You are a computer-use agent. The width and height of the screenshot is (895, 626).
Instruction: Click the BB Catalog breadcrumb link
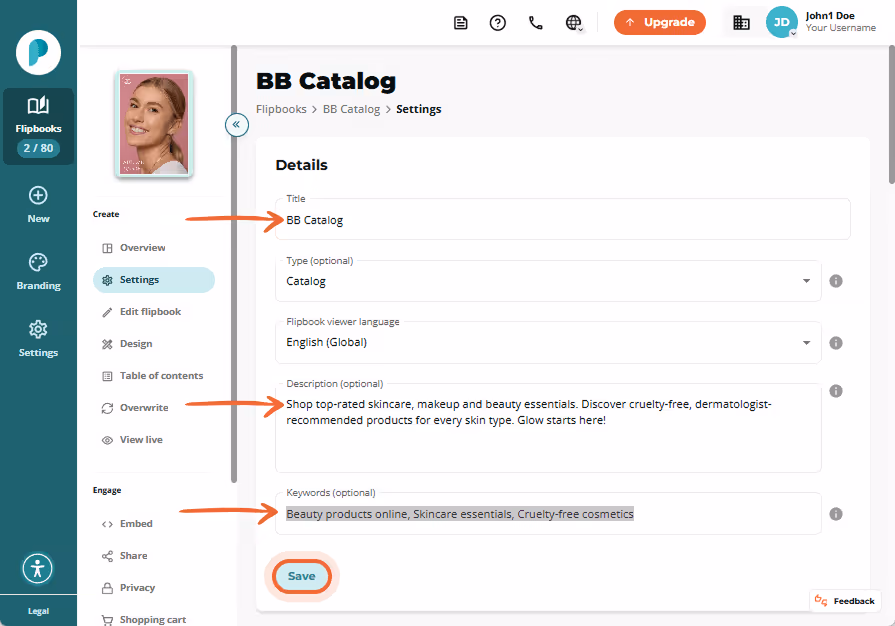click(351, 109)
